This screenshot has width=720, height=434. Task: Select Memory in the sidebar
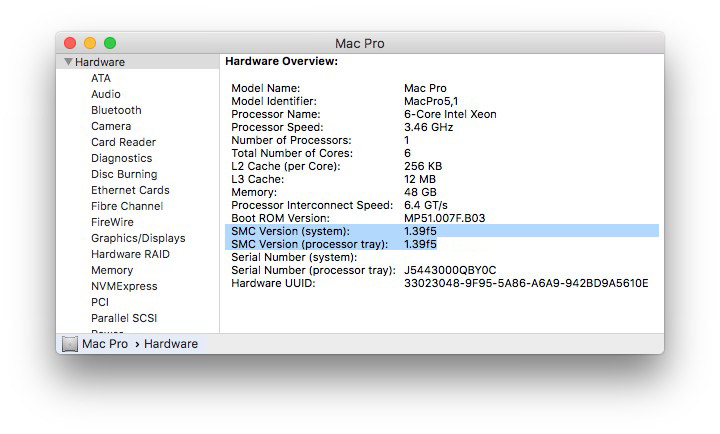tap(112, 271)
